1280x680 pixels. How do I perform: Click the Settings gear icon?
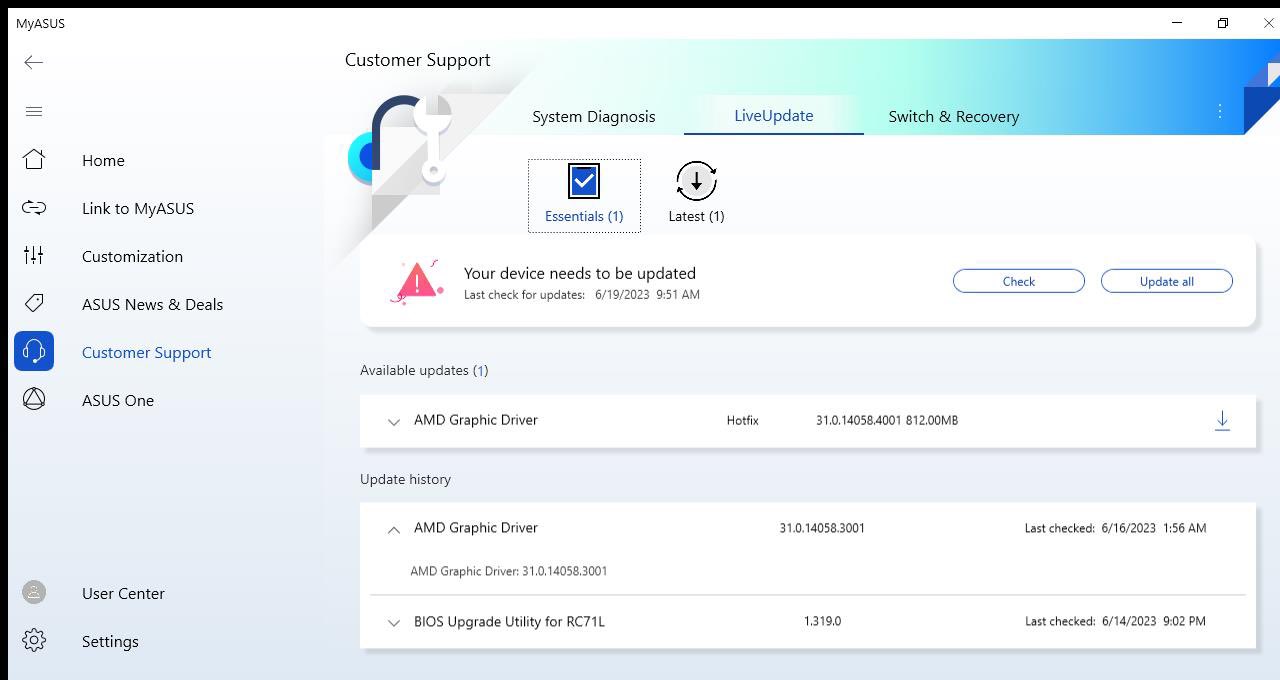tap(34, 641)
